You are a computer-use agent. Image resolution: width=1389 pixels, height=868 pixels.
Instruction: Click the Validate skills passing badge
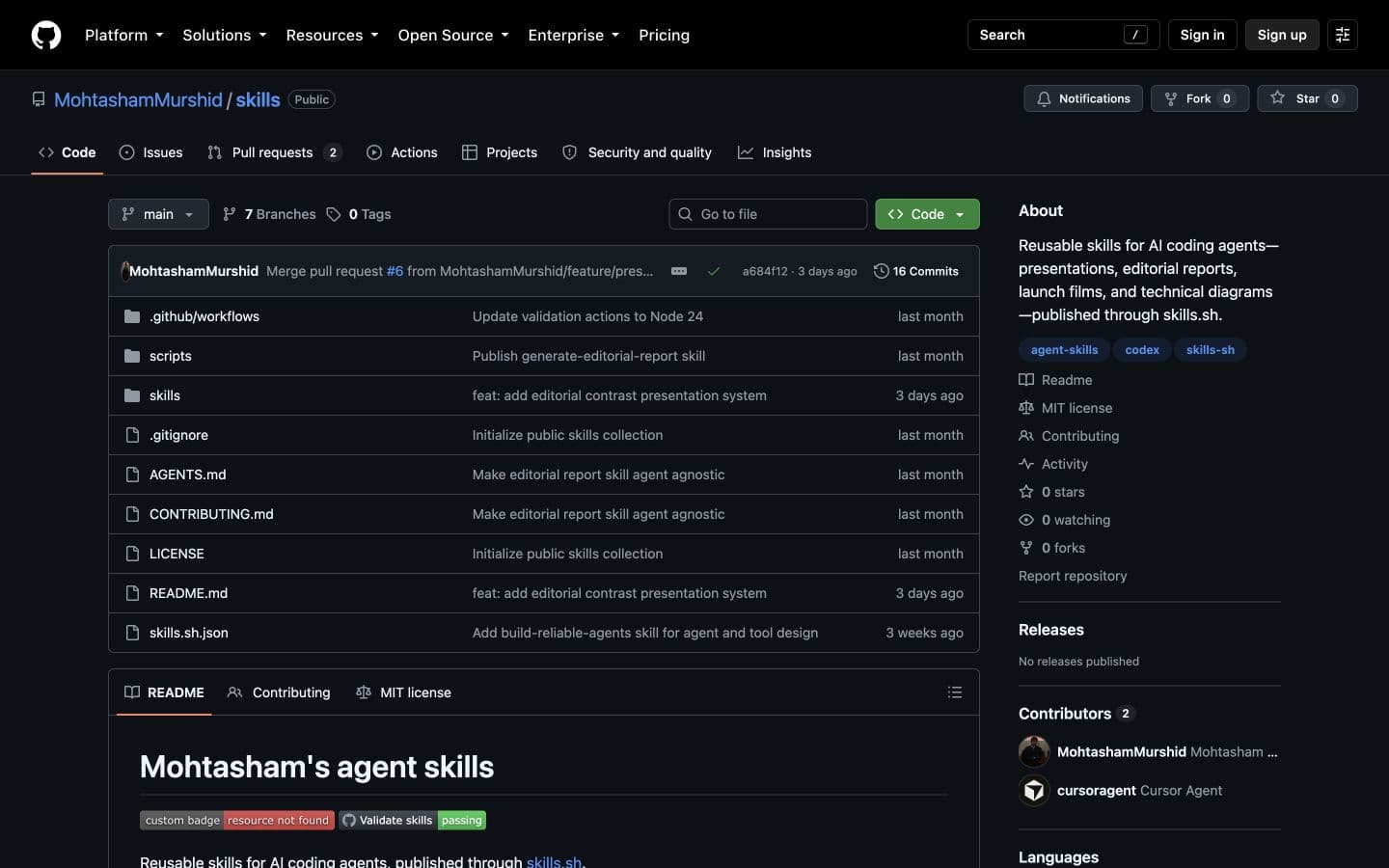click(x=413, y=820)
